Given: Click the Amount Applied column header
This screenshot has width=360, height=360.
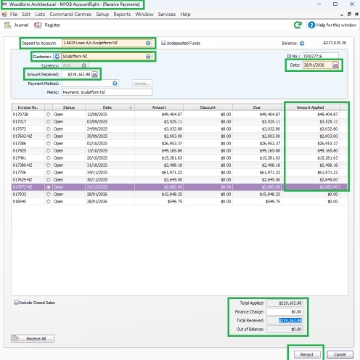Looking at the screenshot, I should pyautogui.click(x=311, y=107).
